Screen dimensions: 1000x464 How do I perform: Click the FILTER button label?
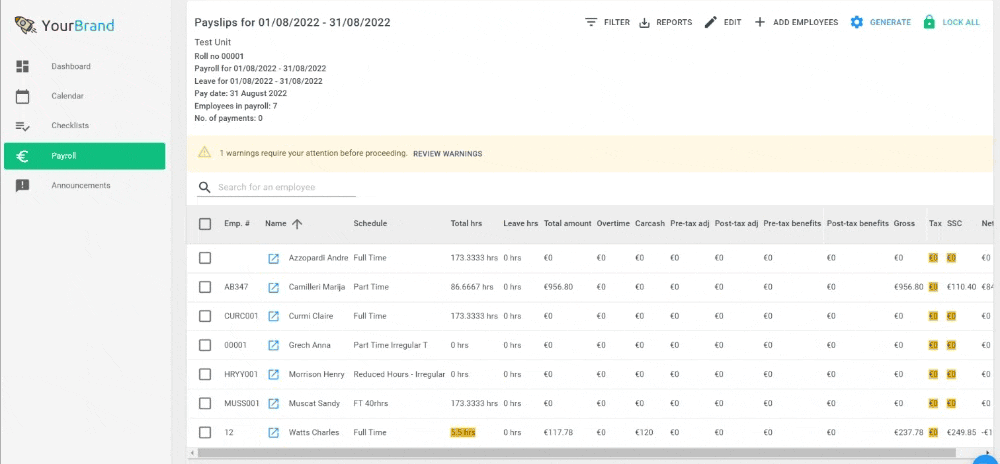[x=617, y=22]
